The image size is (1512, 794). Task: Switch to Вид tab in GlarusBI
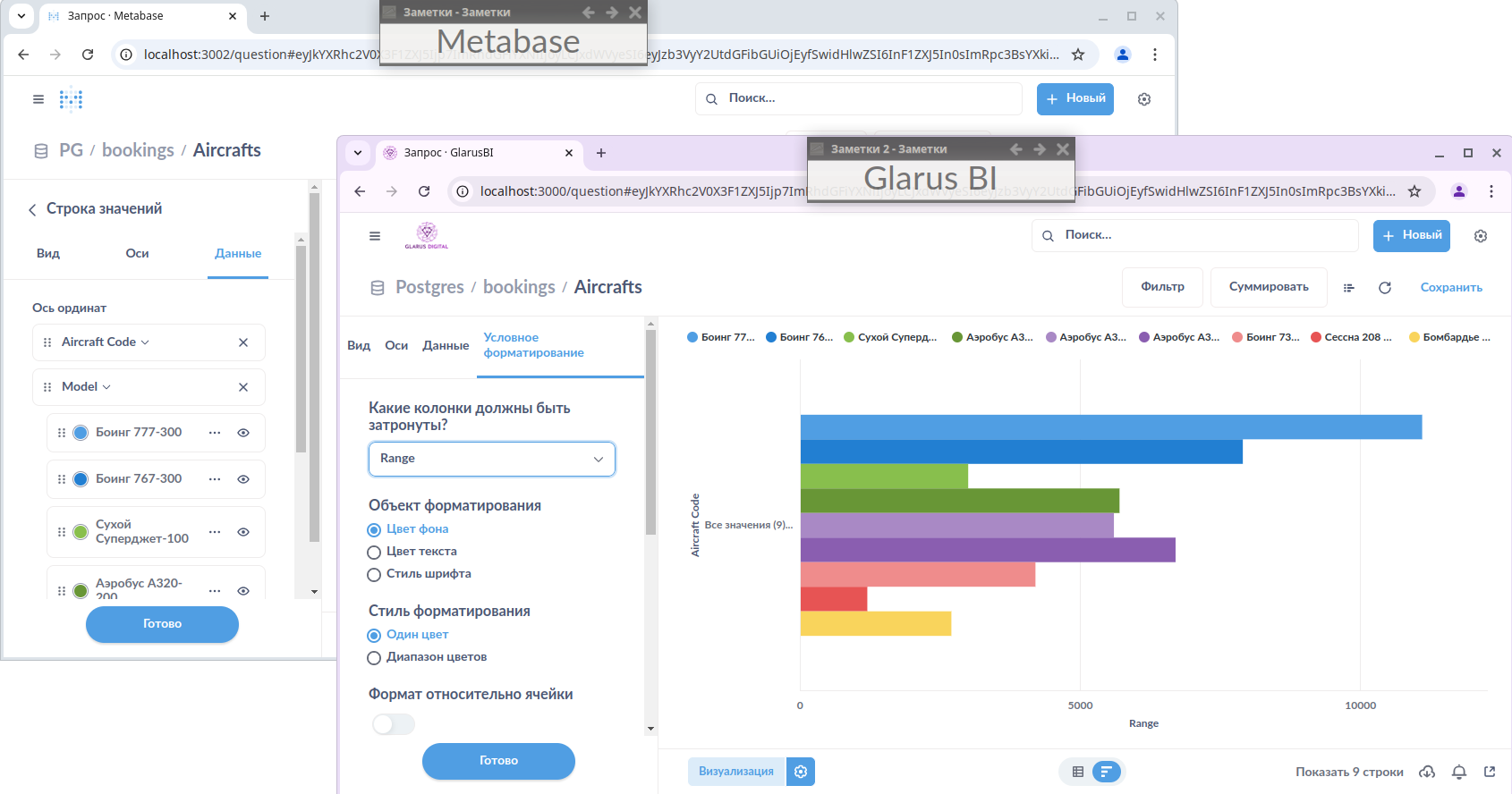coord(359,346)
